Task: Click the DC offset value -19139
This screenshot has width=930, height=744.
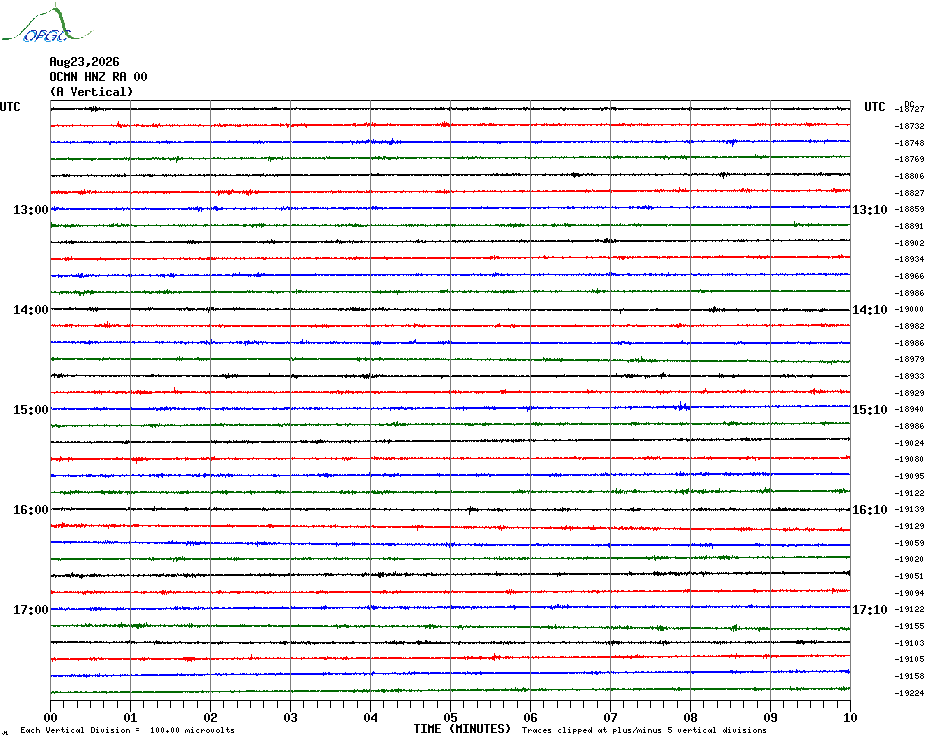Action: pyautogui.click(x=909, y=510)
